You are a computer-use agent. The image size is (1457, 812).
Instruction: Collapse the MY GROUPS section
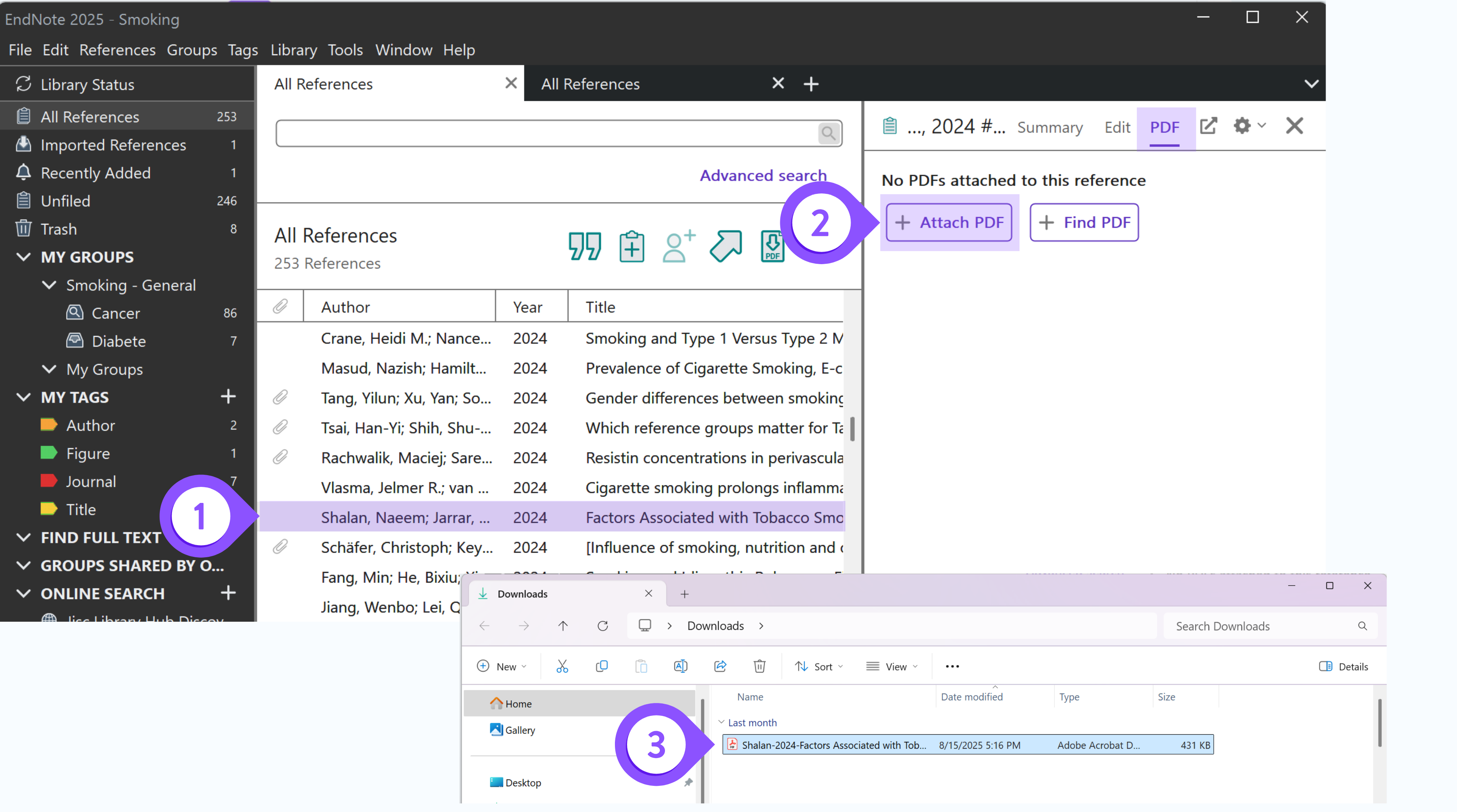(x=24, y=257)
